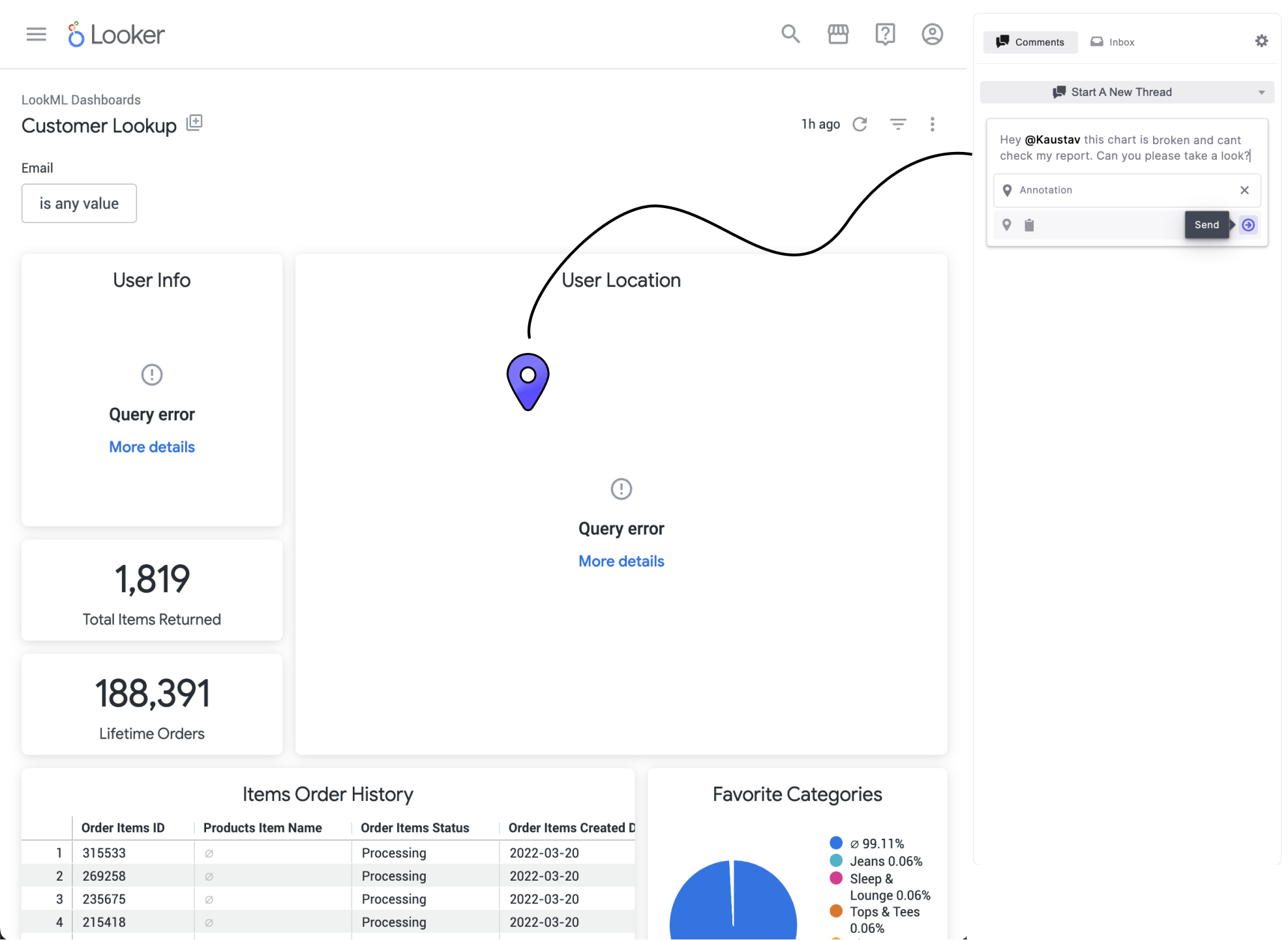This screenshot has width=1288, height=940.
Task: Click More details link under User Location error
Action: (x=621, y=560)
